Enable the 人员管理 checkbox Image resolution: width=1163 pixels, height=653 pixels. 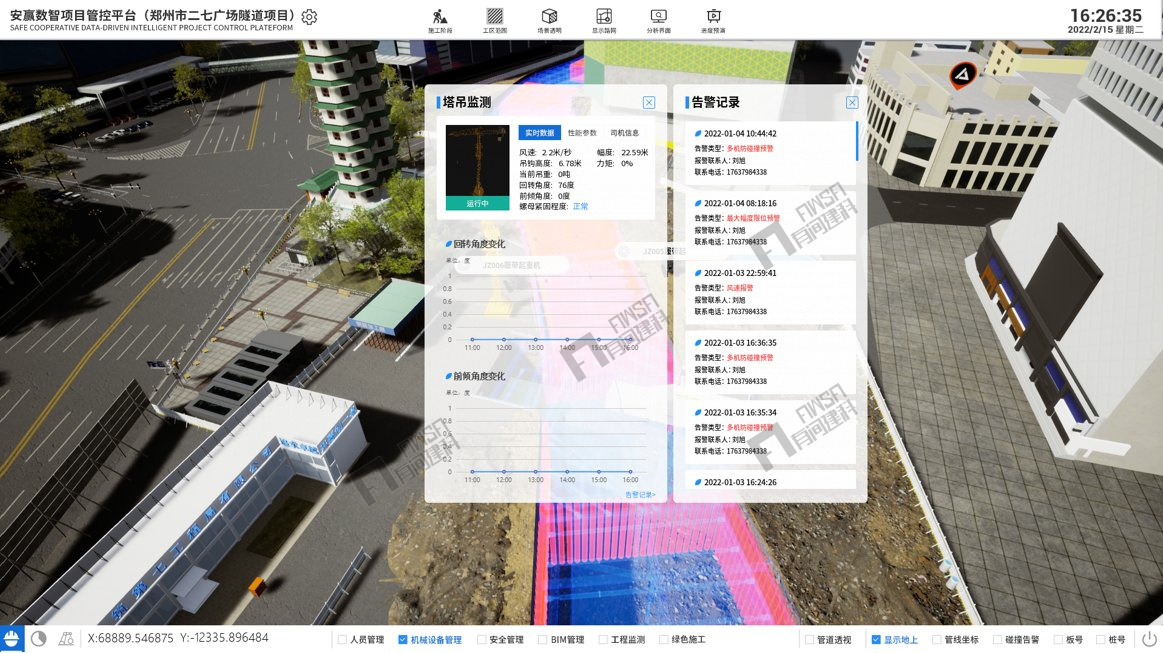[x=342, y=640]
